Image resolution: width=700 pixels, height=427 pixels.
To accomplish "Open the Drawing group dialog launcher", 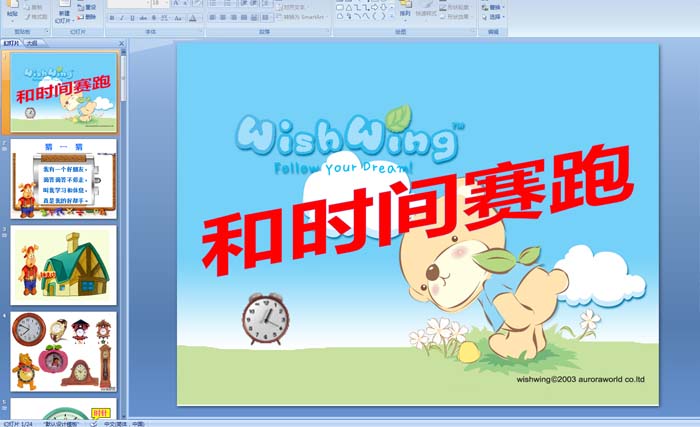I will click(x=473, y=32).
